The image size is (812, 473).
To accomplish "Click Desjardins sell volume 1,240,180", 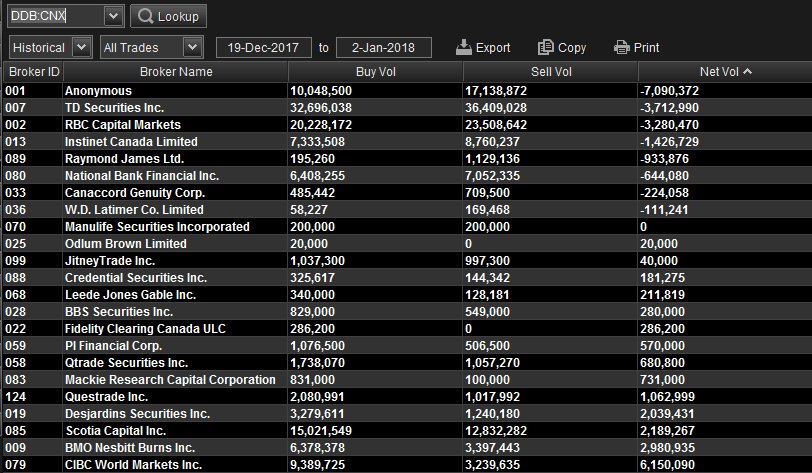I will point(492,413).
